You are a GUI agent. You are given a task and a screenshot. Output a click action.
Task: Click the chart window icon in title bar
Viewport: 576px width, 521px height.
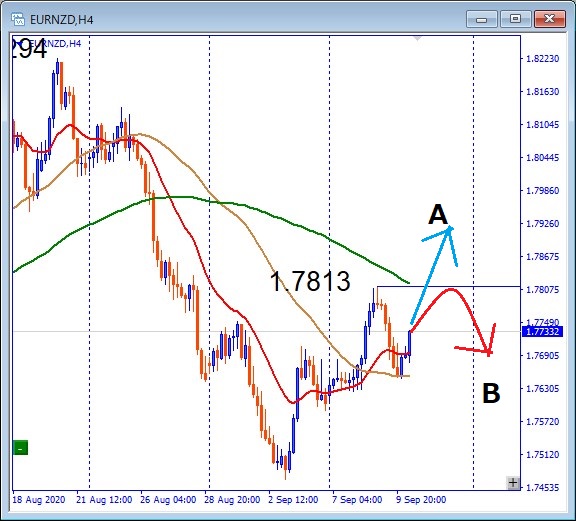(18, 19)
